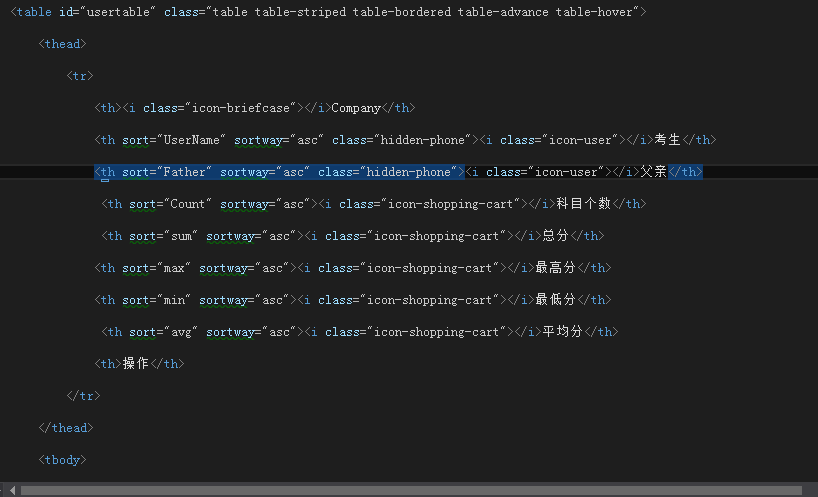The image size is (818, 497).
Task: Click the text 最低分 in header
Action: pos(555,300)
